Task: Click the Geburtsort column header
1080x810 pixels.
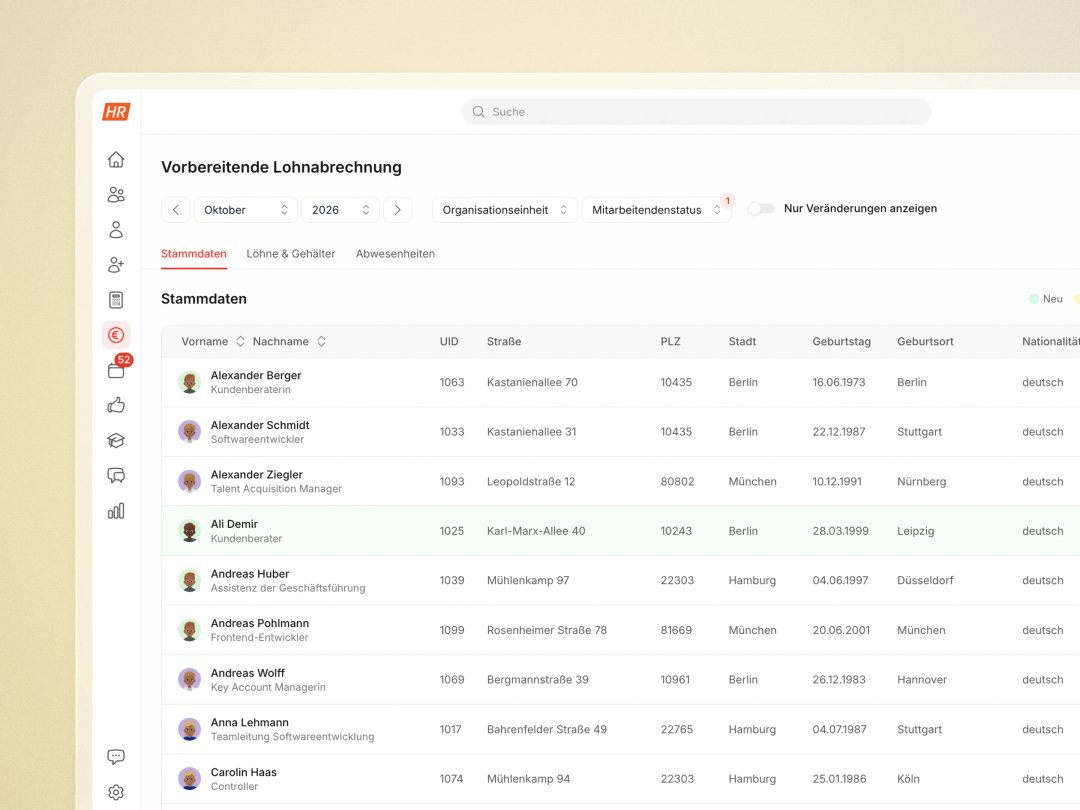Action: pos(925,341)
